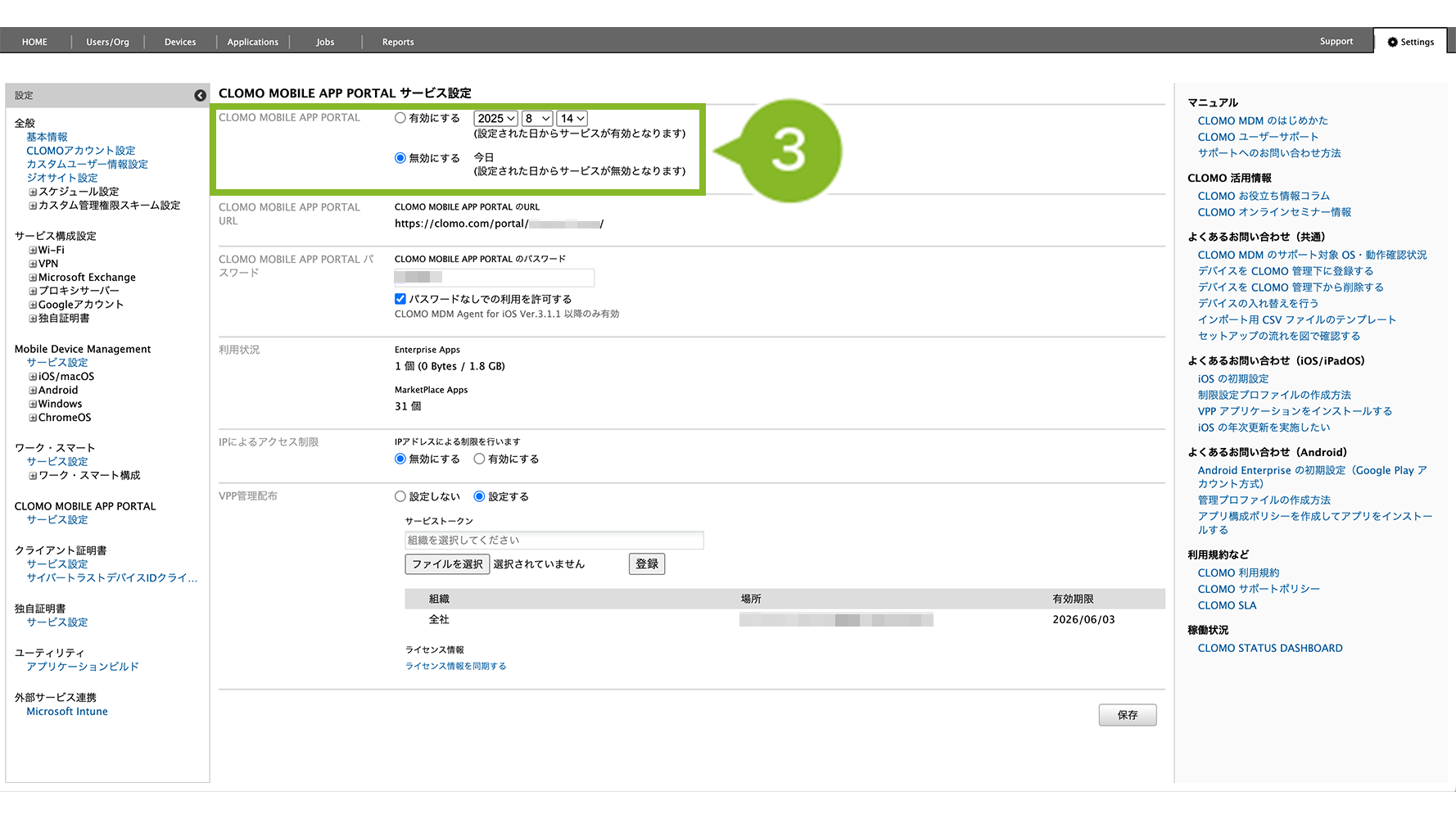Open Settings via the gear icon
1456x819 pixels.
tap(1392, 42)
